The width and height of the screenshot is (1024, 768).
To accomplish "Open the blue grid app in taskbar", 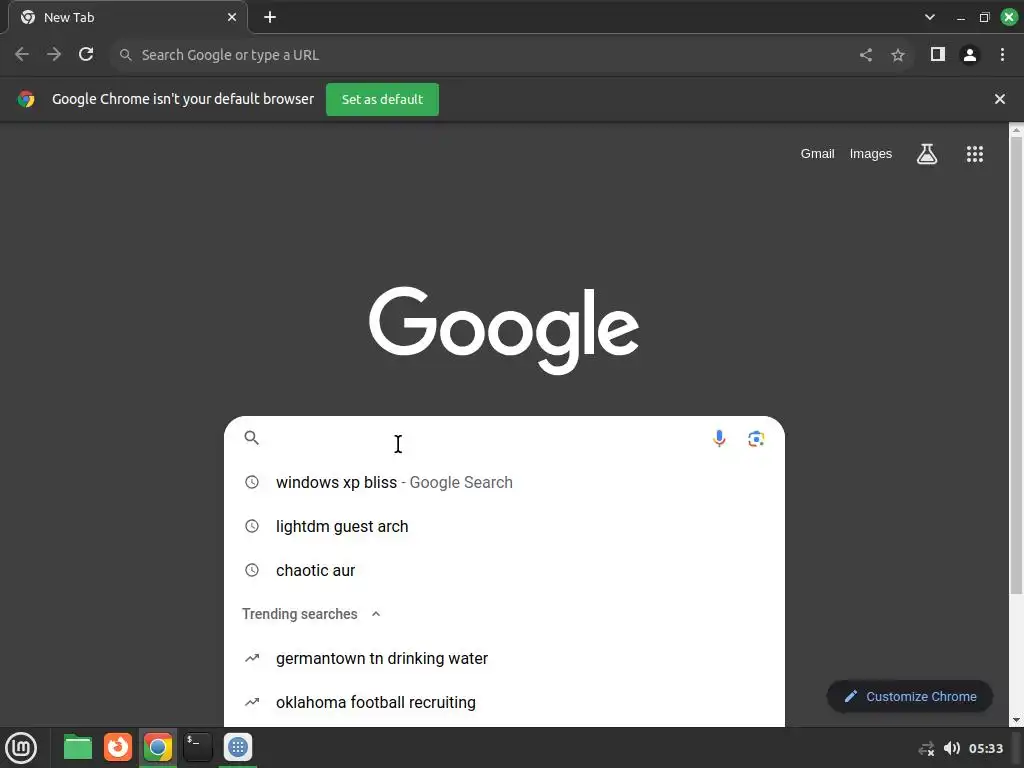I will (x=238, y=747).
